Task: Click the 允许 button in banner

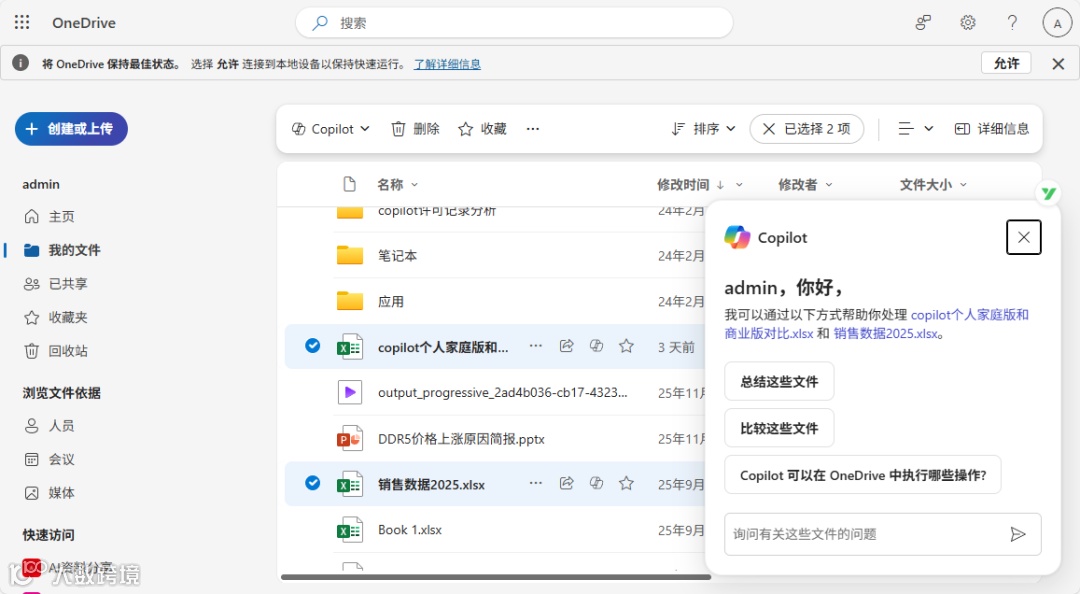Action: (x=1006, y=63)
